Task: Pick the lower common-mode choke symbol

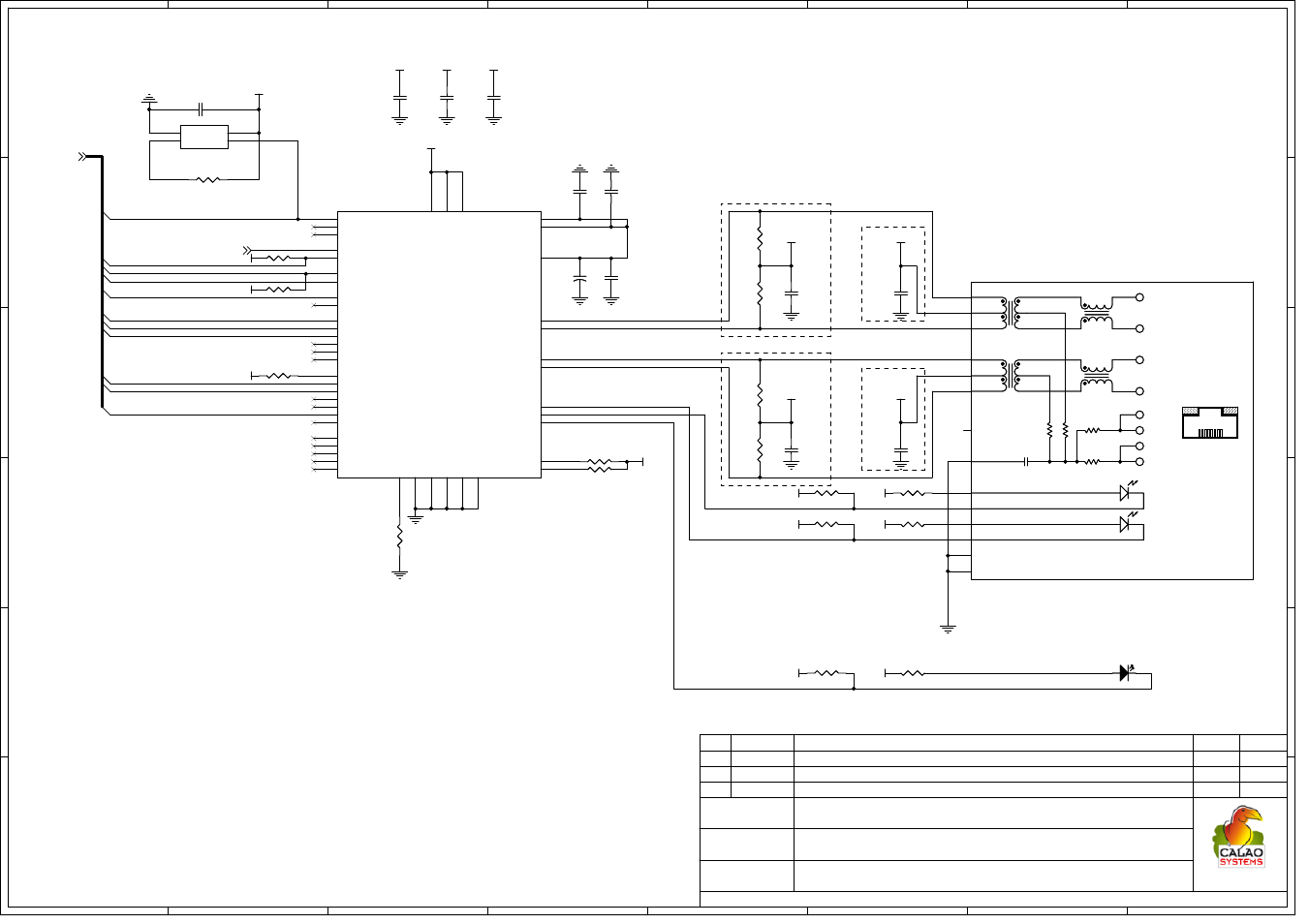Action: tap(1097, 375)
